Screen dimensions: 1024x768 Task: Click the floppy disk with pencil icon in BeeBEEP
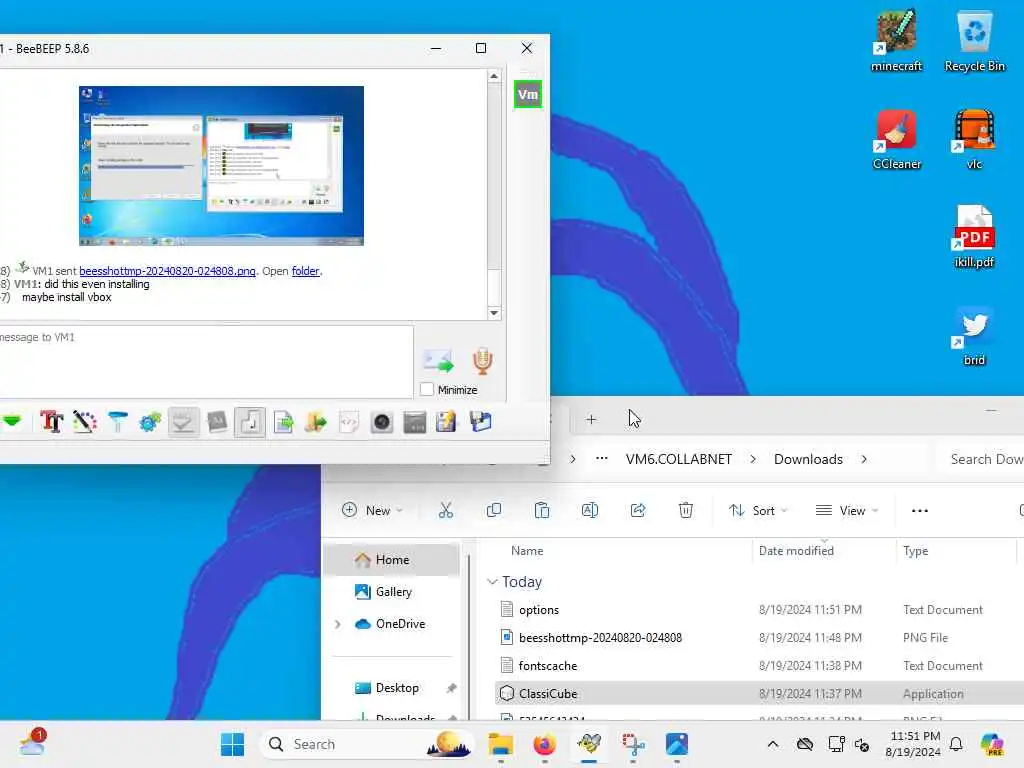click(x=447, y=422)
